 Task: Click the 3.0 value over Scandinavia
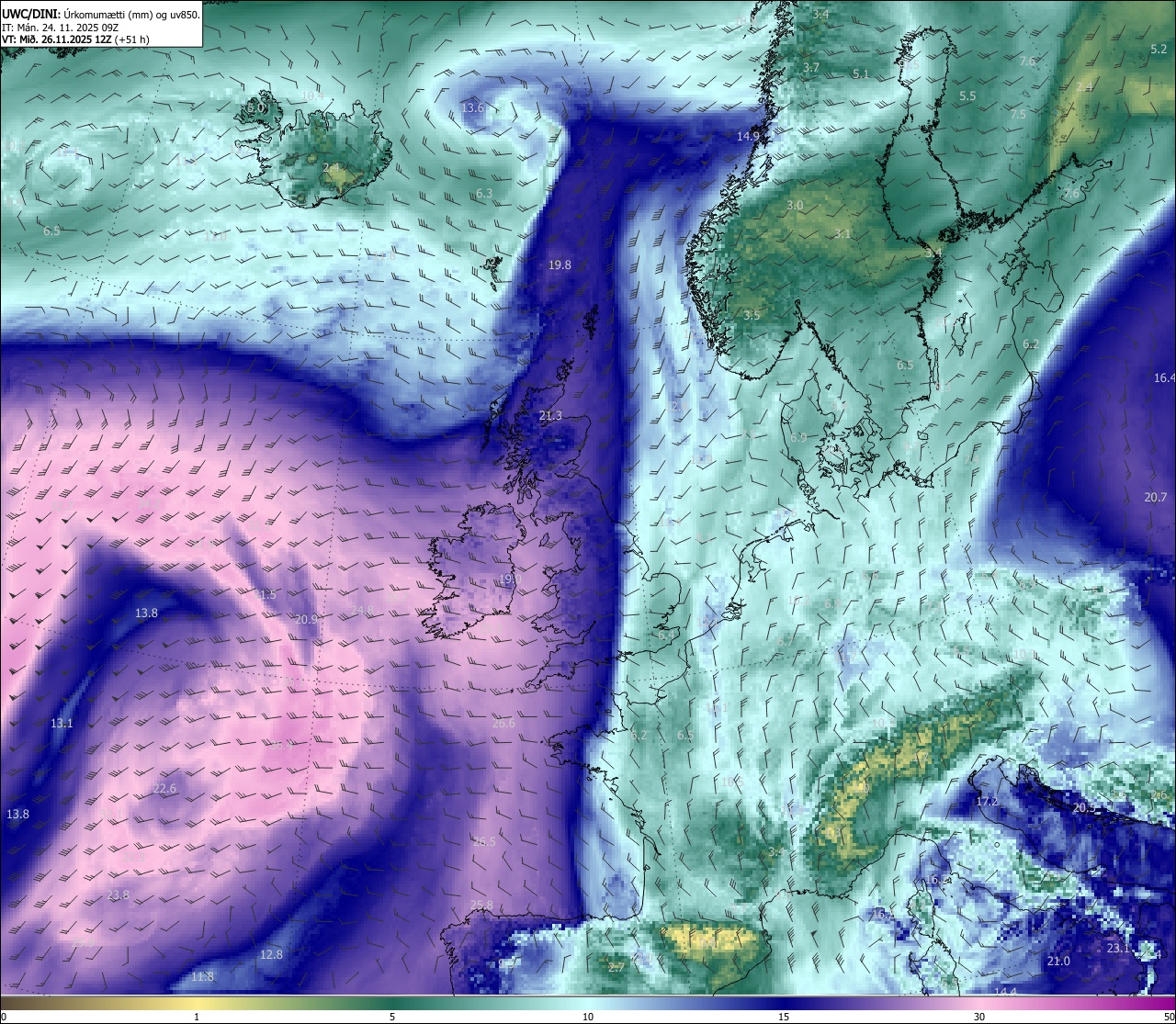(795, 205)
